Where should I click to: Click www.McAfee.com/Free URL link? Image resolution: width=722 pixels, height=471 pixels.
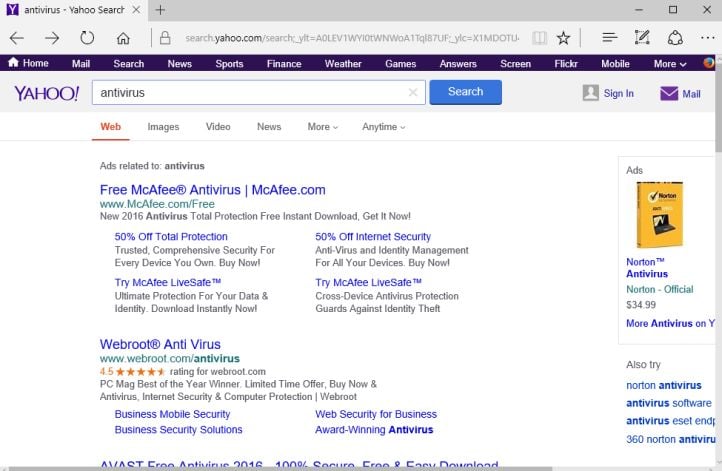[157, 204]
